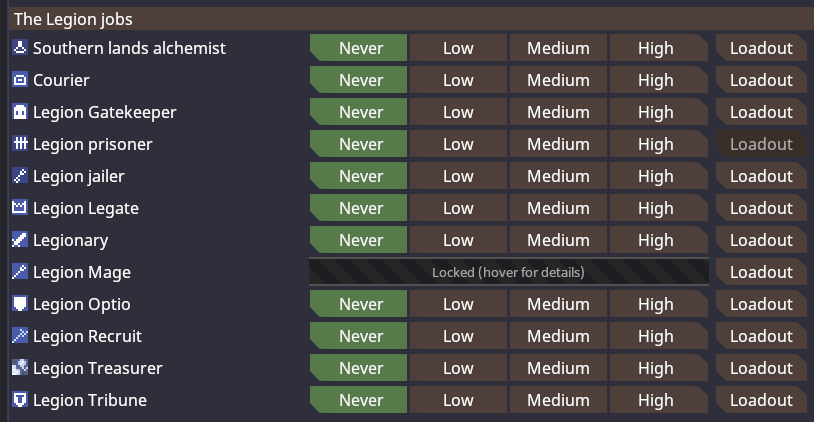Set Legion jailer priority to Medium
The width and height of the screenshot is (814, 422).
(558, 176)
